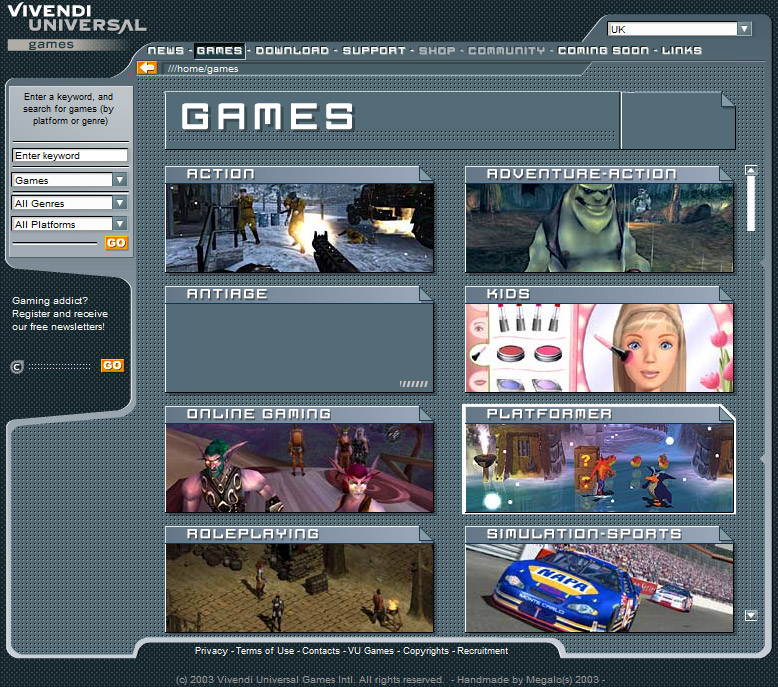778x687 pixels.
Task: Open the Terms of Use link
Action: point(265,651)
